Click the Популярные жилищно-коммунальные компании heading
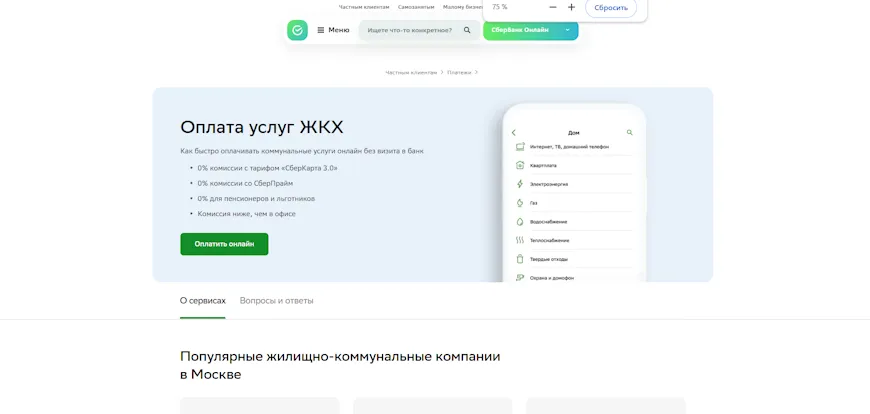This screenshot has height=414, width=870. pos(340,365)
